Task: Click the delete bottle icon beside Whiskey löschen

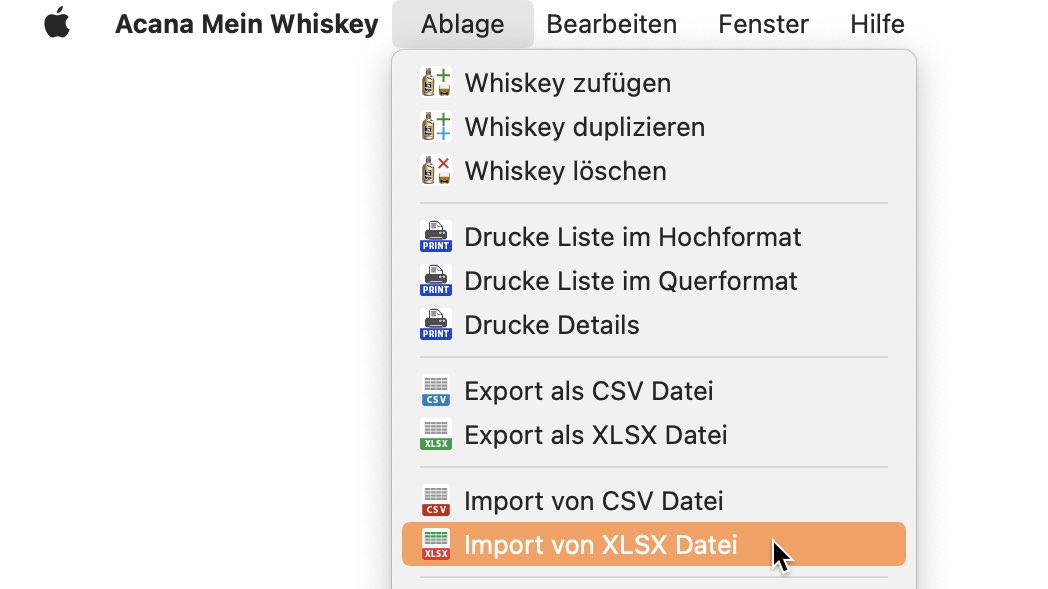Action: [x=436, y=171]
